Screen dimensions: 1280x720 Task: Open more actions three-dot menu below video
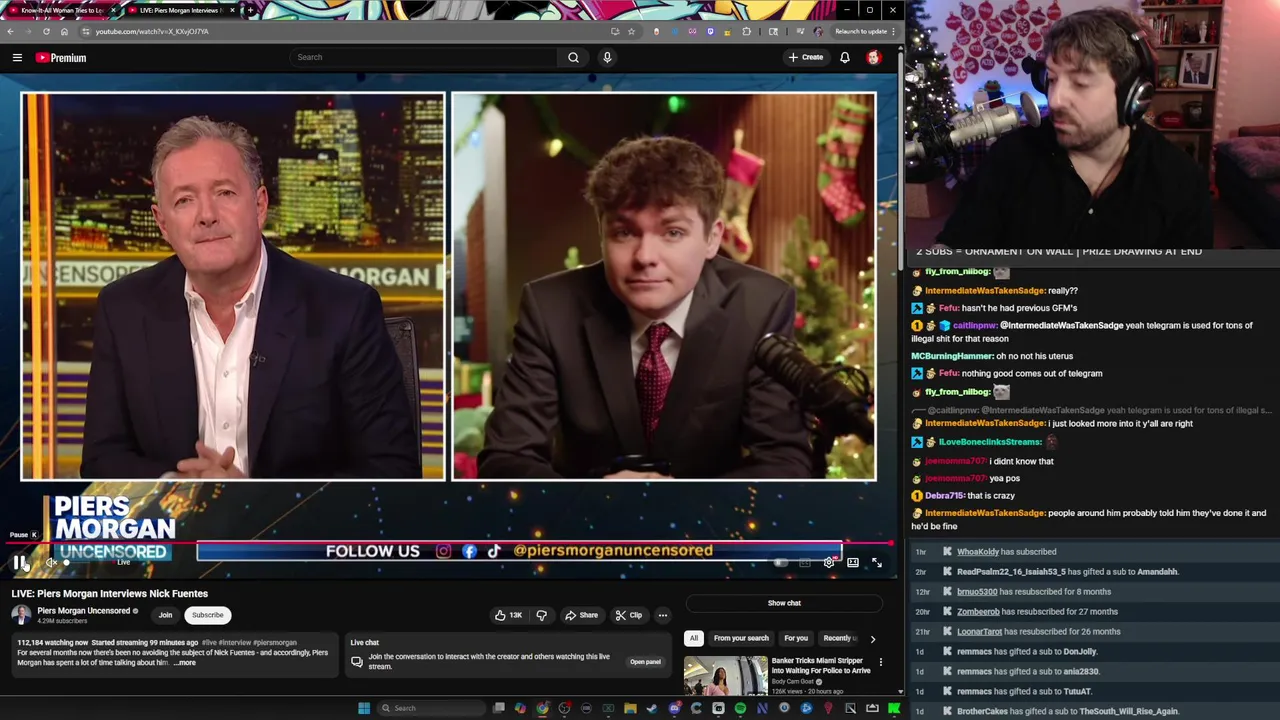pos(662,615)
